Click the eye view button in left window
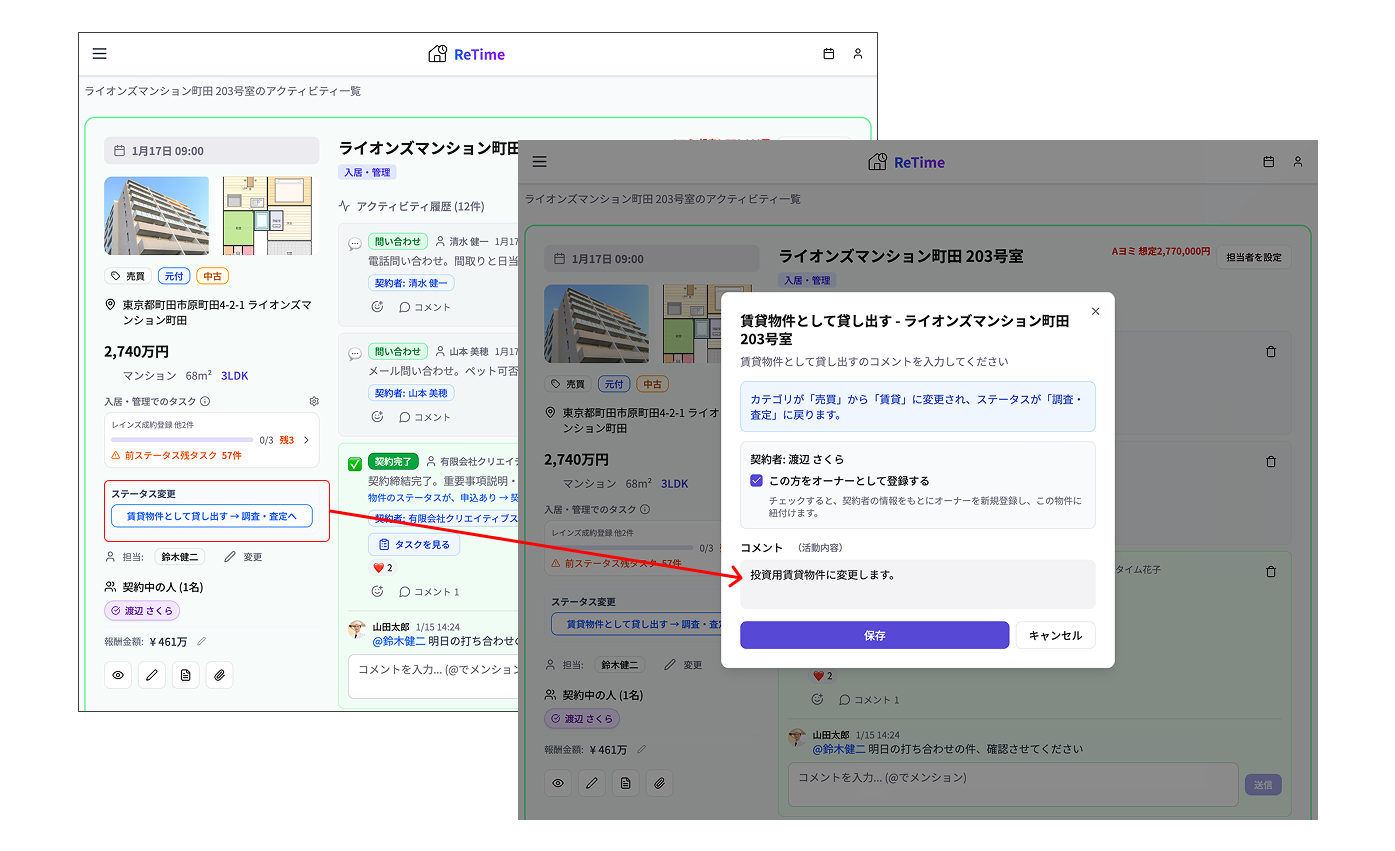This screenshot has height=851, width=1395. pos(118,675)
